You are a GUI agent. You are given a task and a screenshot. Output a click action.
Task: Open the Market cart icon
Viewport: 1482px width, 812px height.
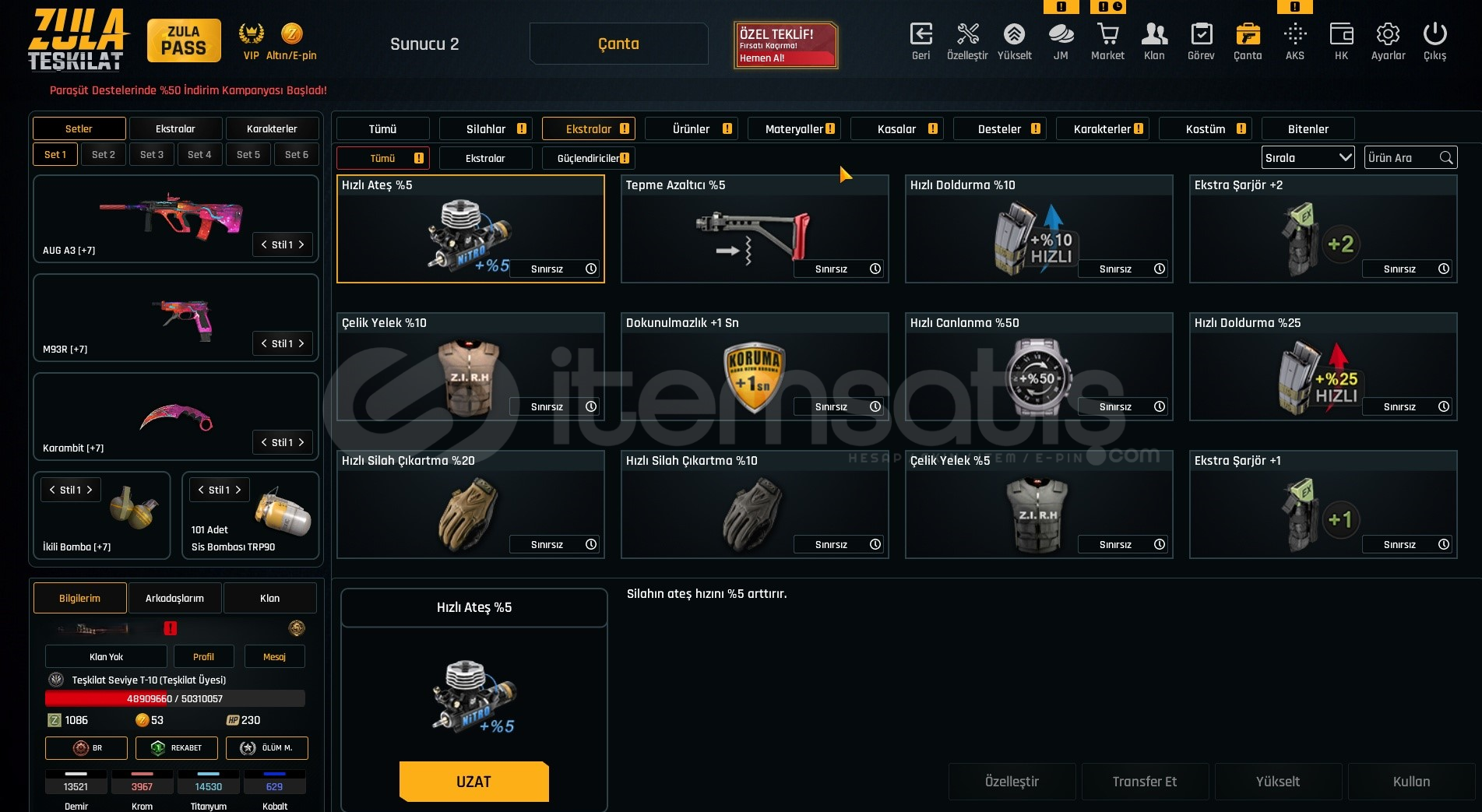tap(1107, 34)
